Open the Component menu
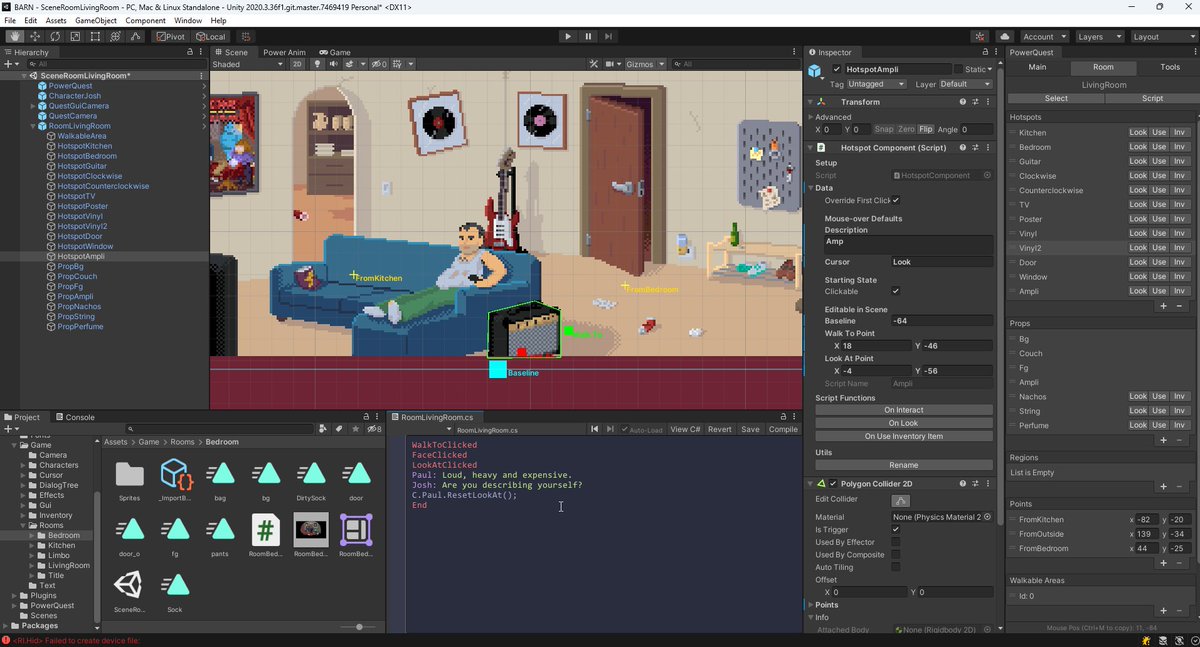 (x=145, y=20)
